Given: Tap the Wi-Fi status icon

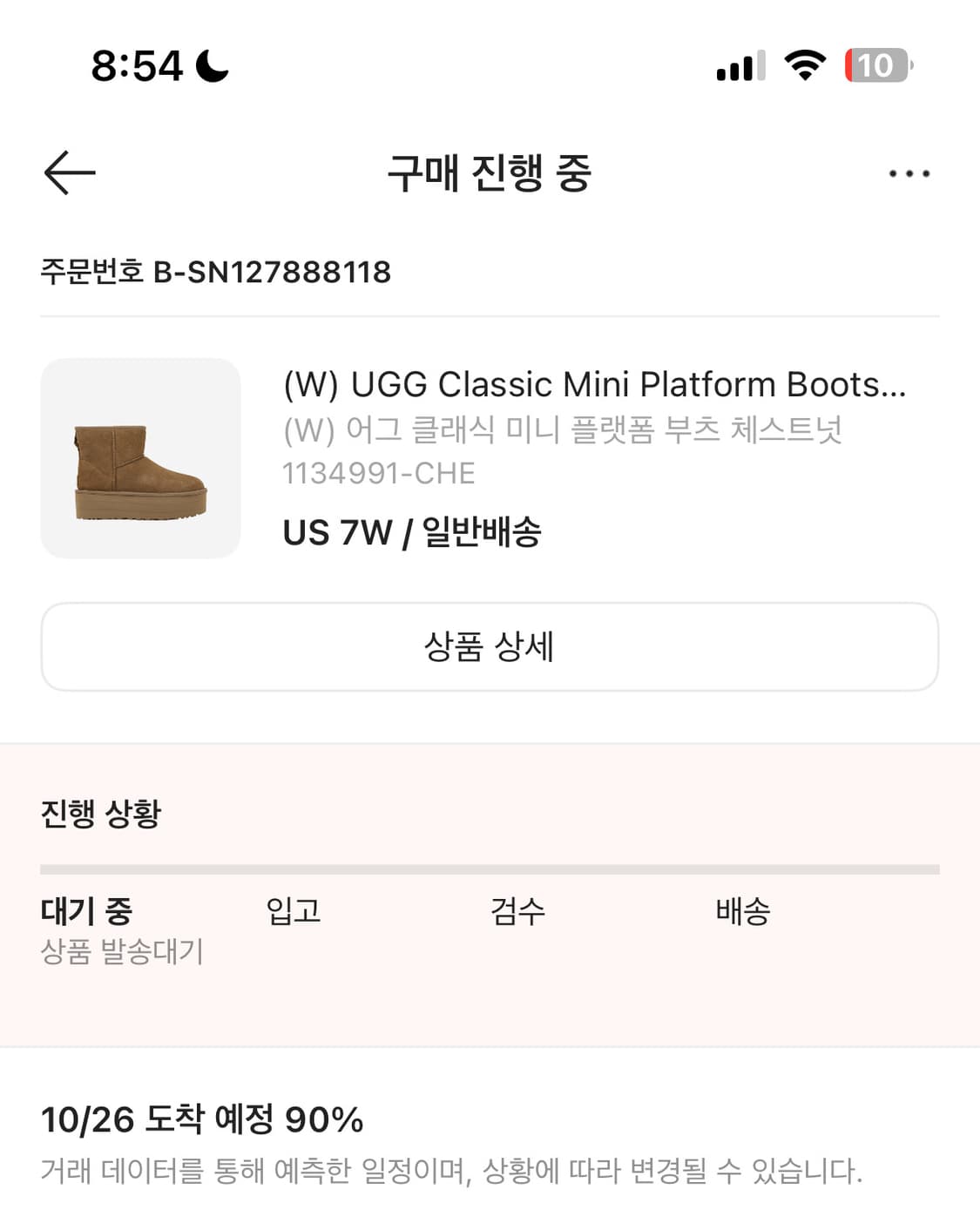Looking at the screenshot, I should (x=805, y=65).
